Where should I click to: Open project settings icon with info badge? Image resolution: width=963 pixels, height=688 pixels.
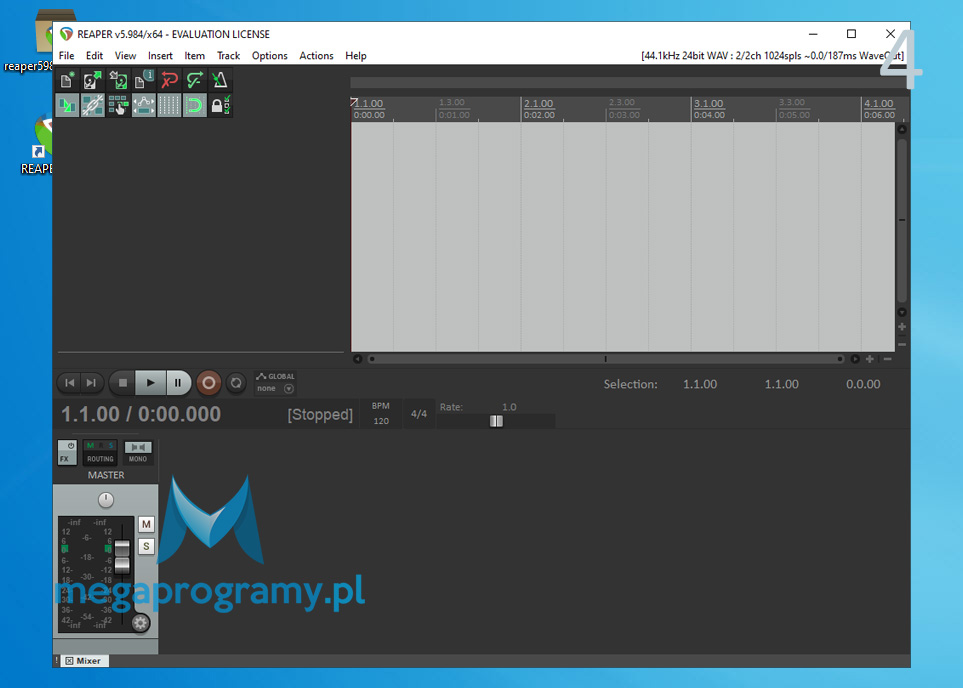[143, 80]
